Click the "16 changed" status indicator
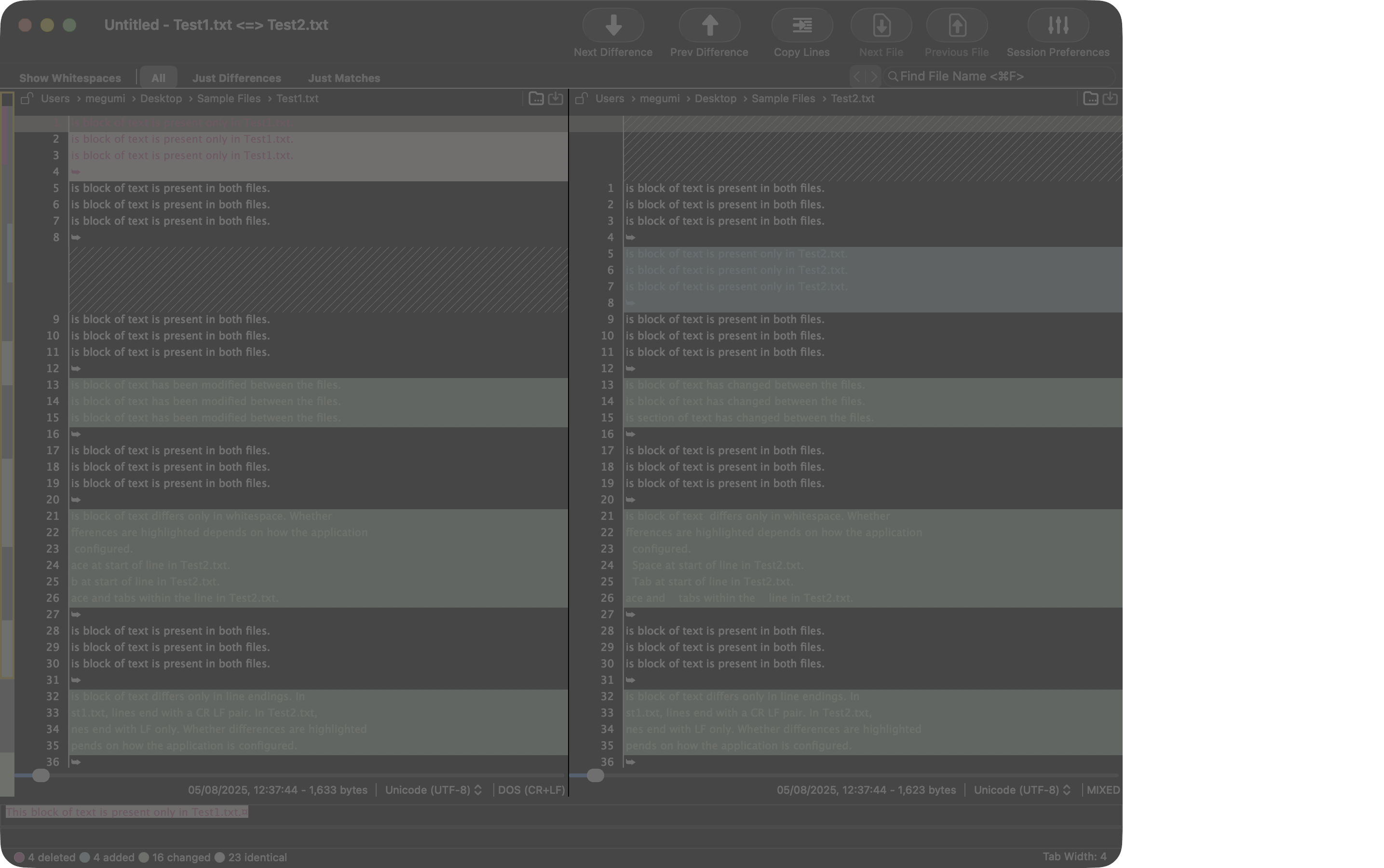 (175, 857)
